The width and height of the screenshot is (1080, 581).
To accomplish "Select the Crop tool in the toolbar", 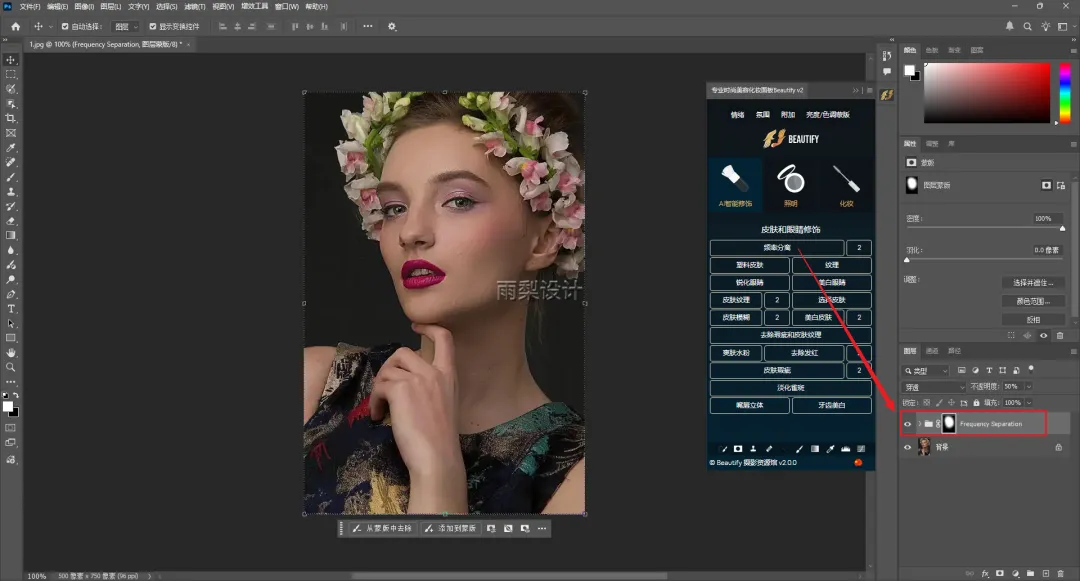I will [x=11, y=118].
